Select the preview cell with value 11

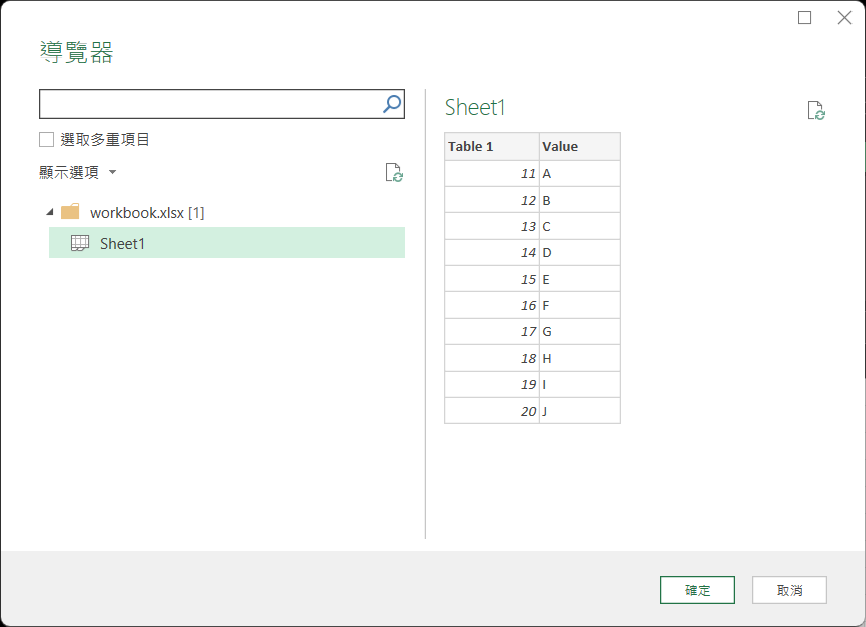[491, 173]
